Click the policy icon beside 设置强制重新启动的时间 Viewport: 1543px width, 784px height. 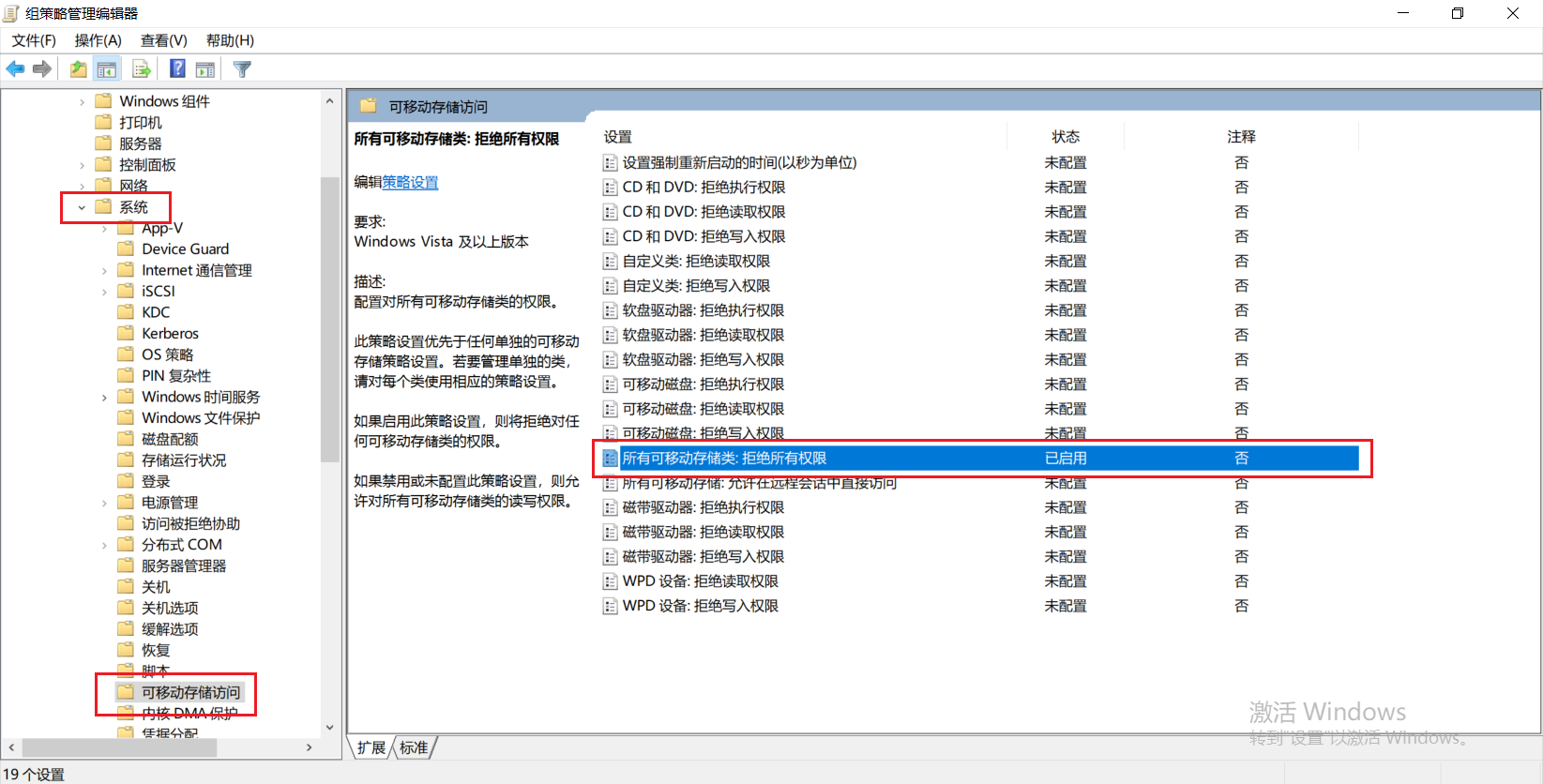pos(611,163)
